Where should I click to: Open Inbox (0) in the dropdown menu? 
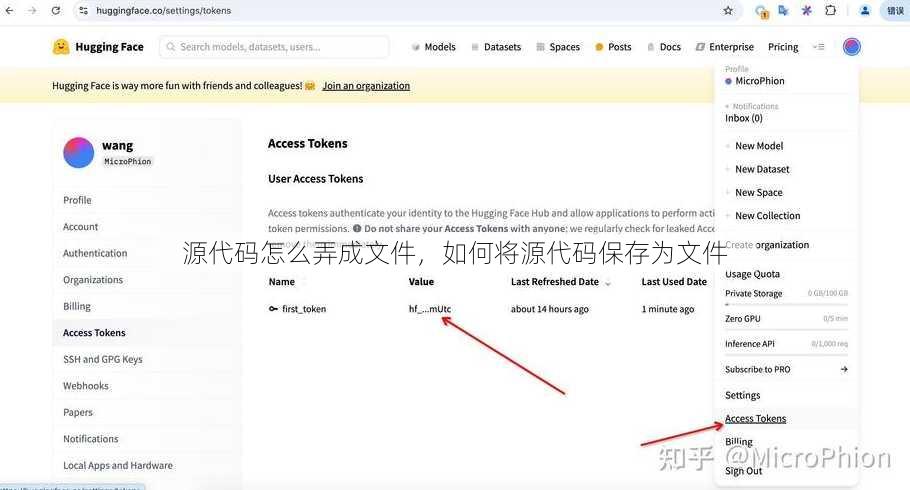[743, 118]
